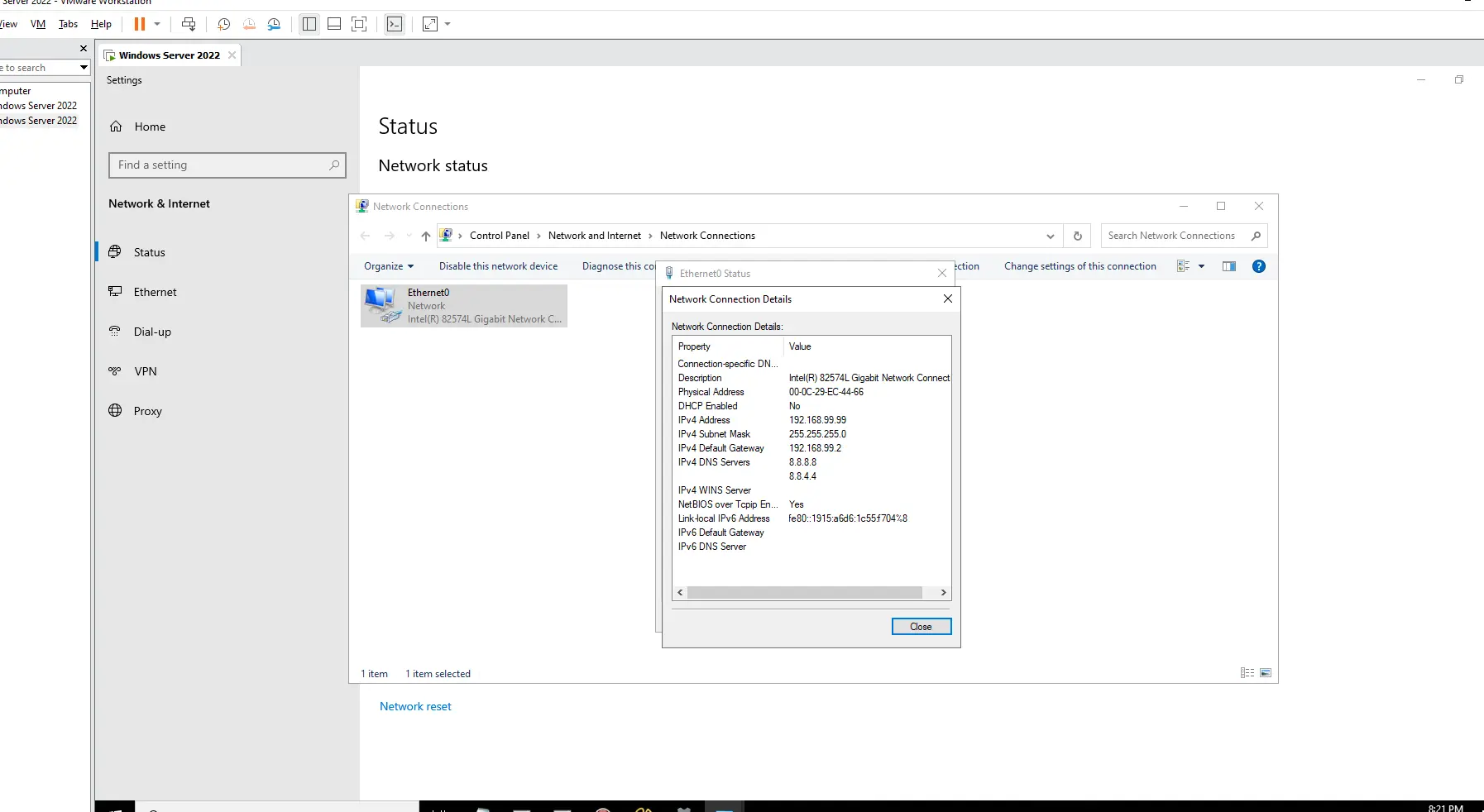The width and height of the screenshot is (1484, 812).
Task: Toggle the VMware library sidebar view
Action: (x=309, y=24)
